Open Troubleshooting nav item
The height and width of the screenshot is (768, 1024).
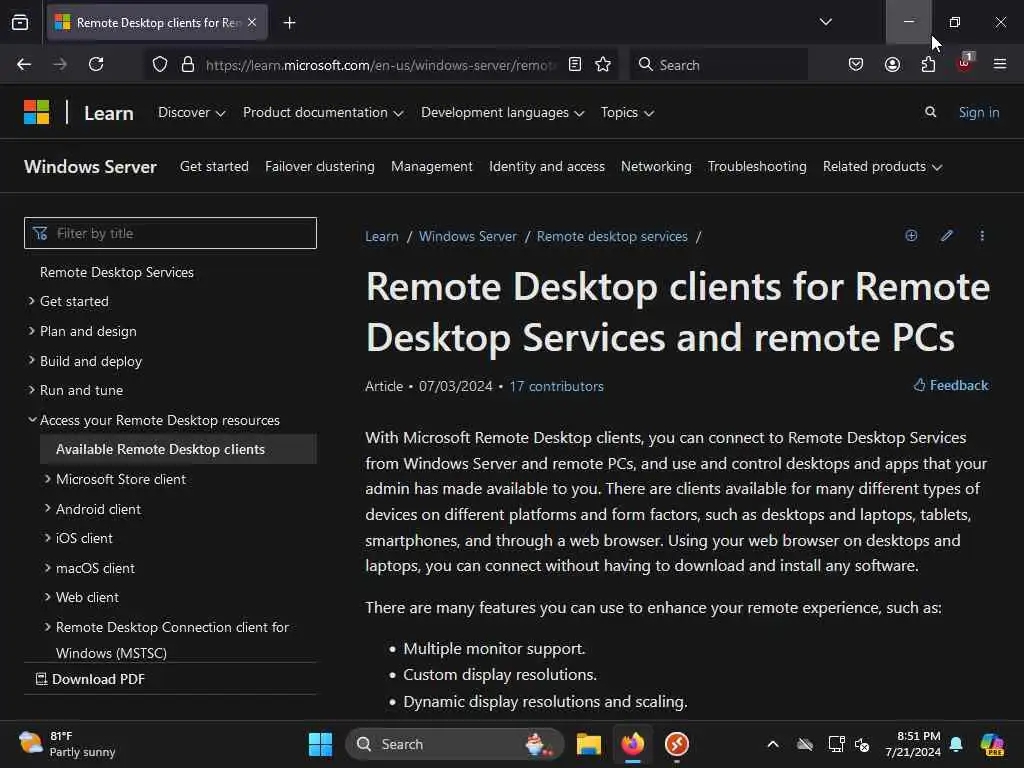point(757,167)
